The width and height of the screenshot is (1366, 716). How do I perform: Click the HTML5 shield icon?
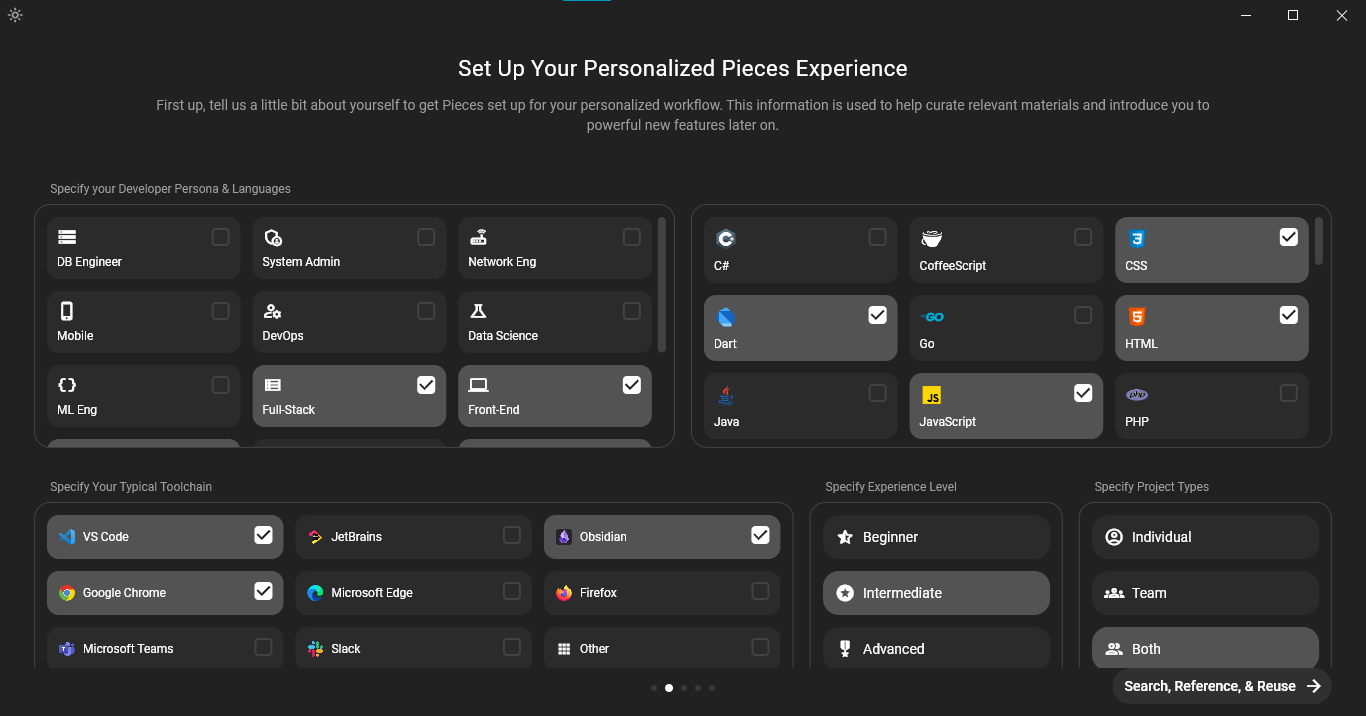1137,317
